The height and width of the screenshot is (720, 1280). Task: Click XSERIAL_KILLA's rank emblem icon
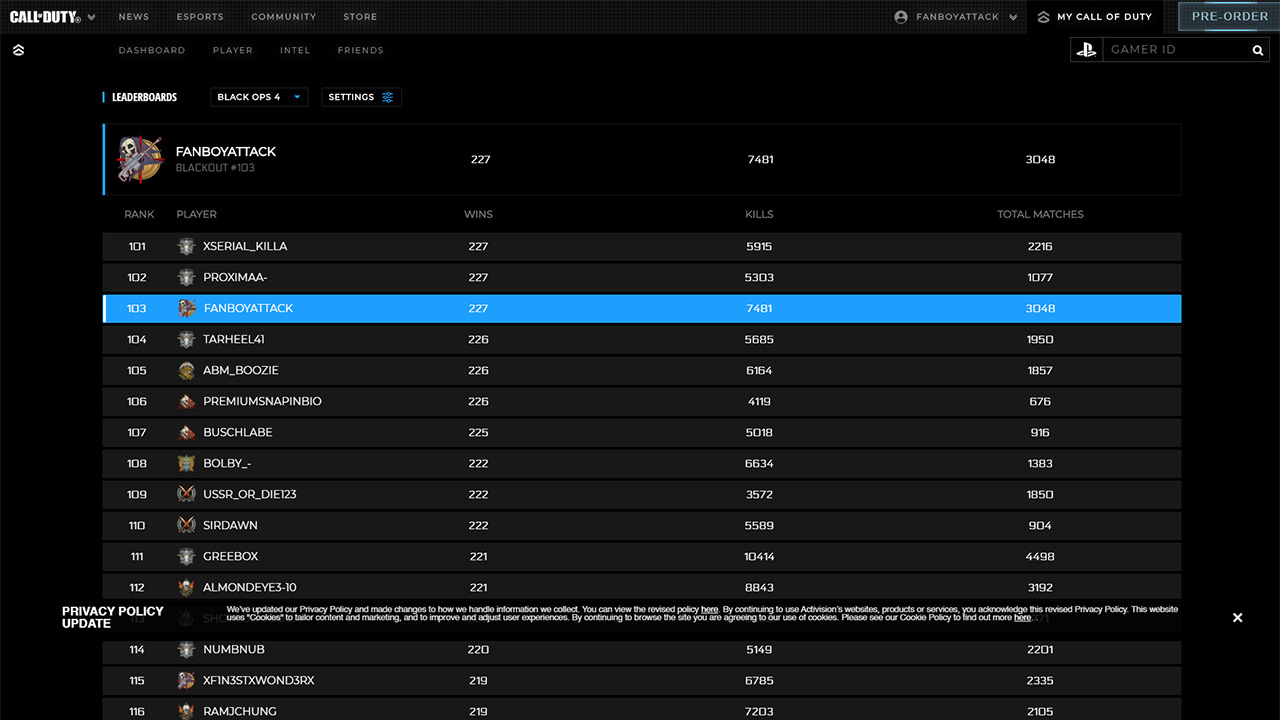[x=186, y=246]
